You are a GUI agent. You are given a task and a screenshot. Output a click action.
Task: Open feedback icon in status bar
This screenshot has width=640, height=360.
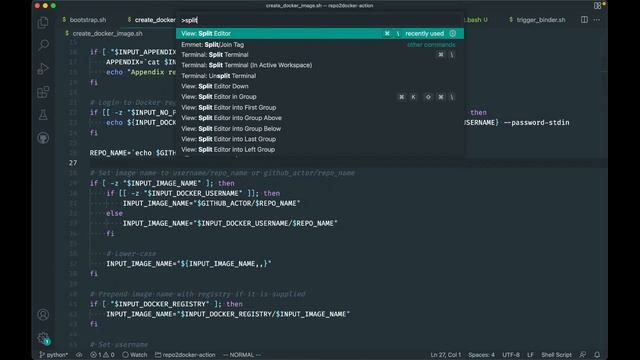tap(583, 355)
